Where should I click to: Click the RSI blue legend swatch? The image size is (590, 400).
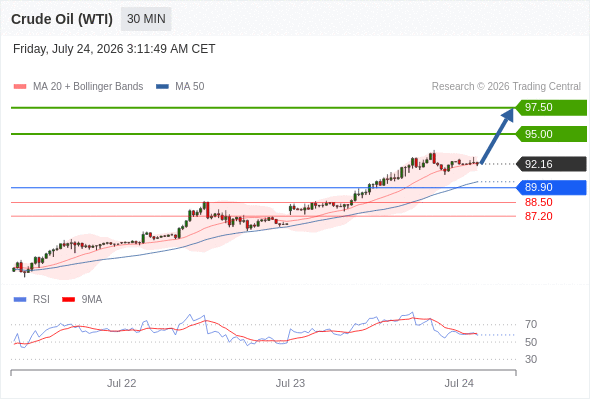click(20, 300)
